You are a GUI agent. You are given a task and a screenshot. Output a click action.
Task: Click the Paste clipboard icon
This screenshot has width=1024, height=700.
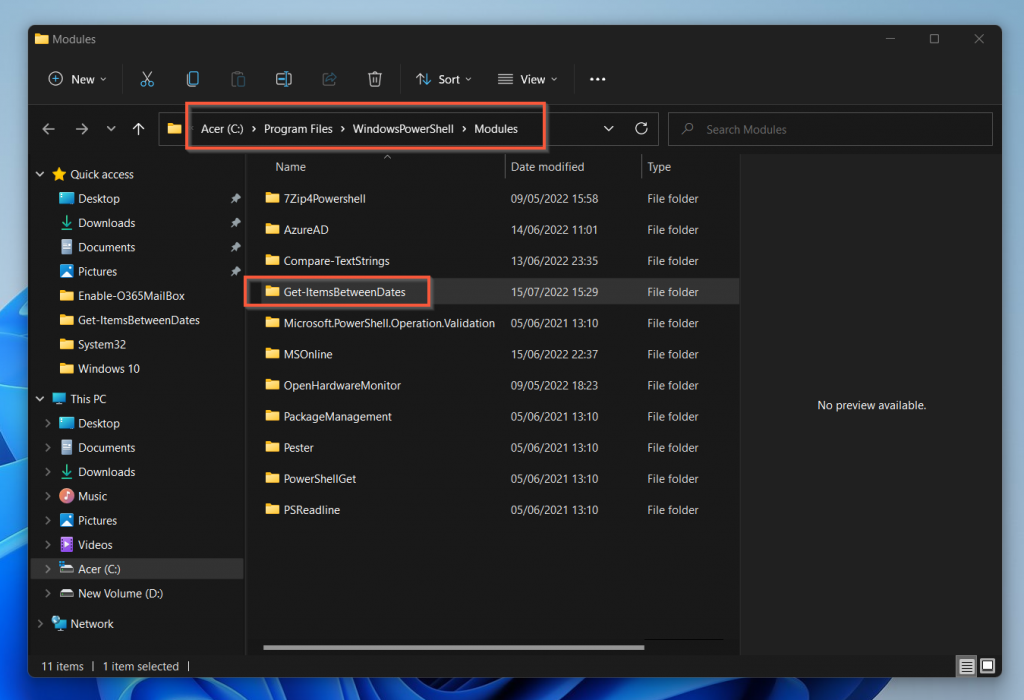(x=238, y=79)
